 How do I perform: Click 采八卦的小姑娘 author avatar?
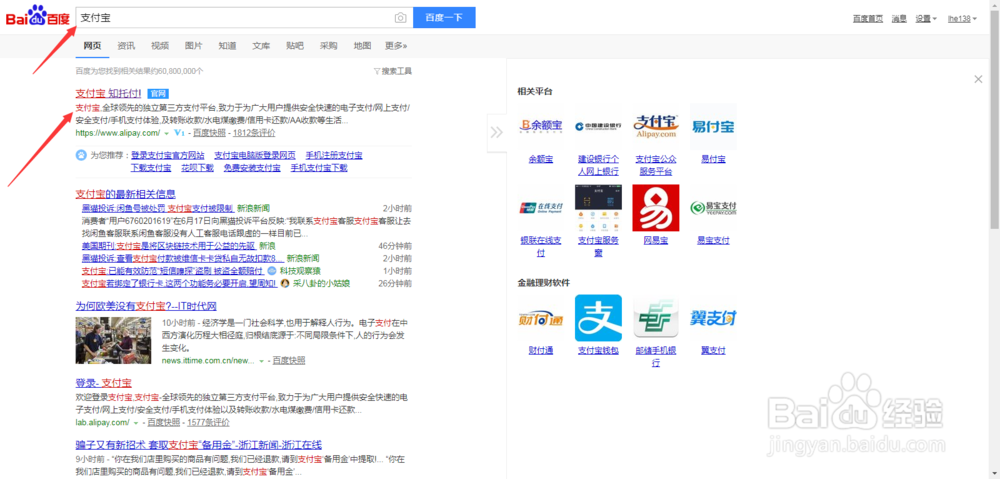[286, 283]
